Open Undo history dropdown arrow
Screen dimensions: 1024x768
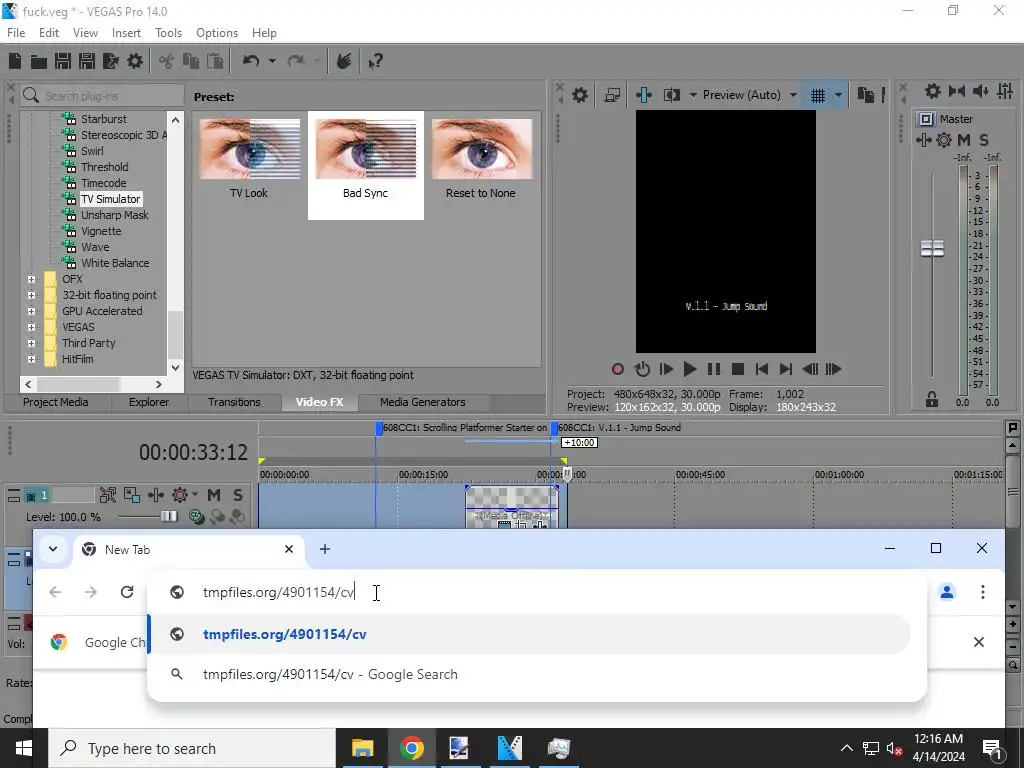272,61
